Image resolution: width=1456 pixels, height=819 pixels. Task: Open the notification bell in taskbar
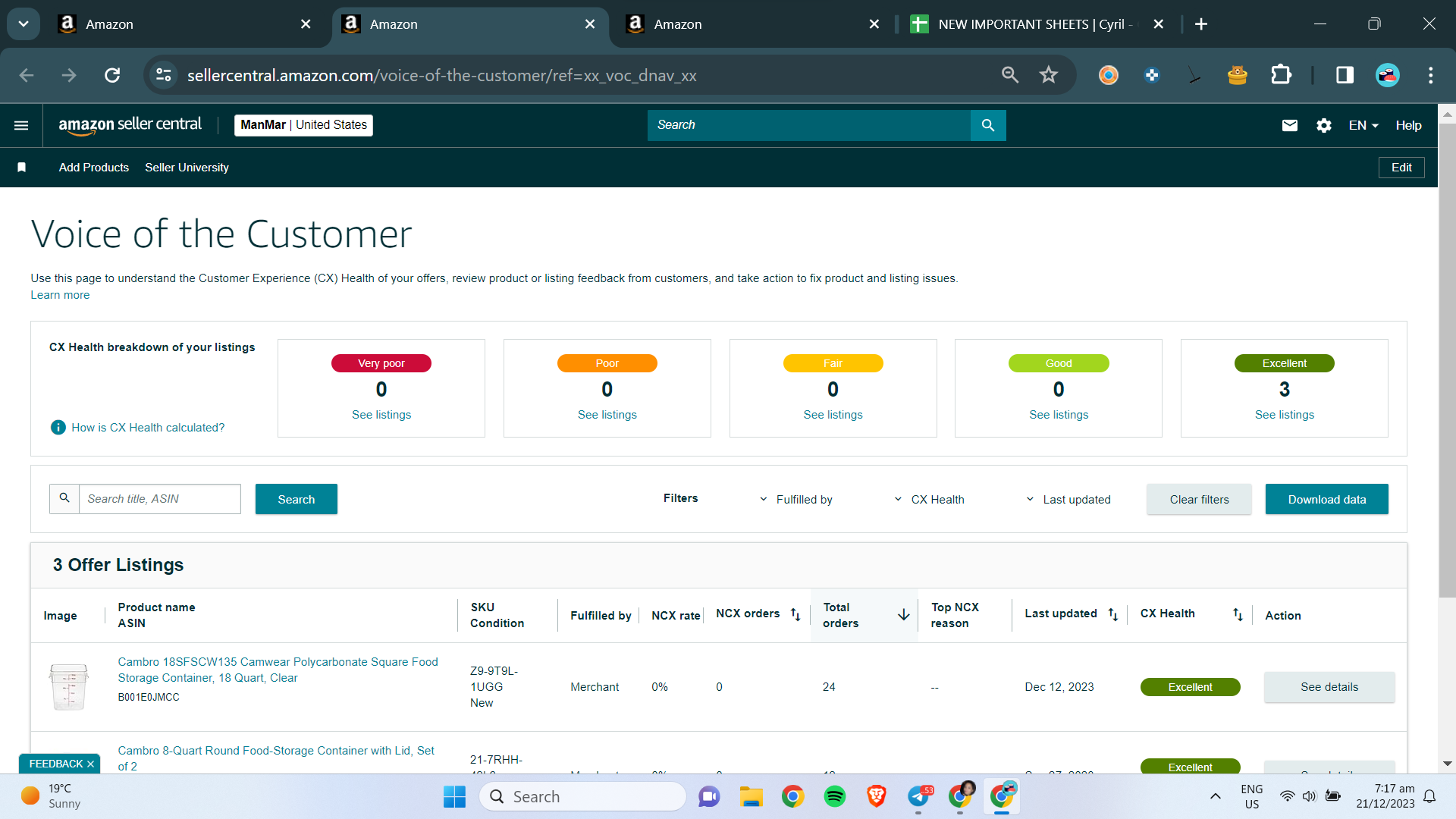coord(1429,796)
